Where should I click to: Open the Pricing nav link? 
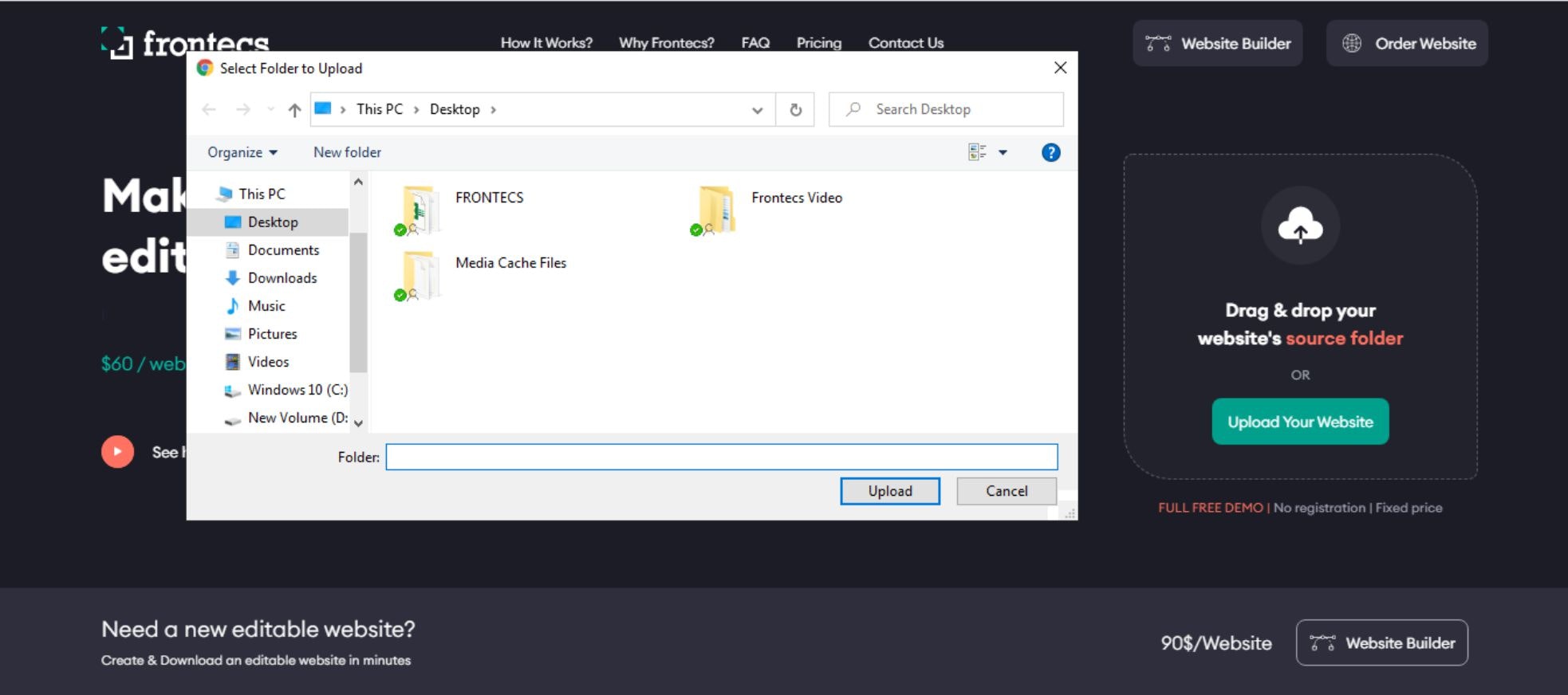click(818, 43)
